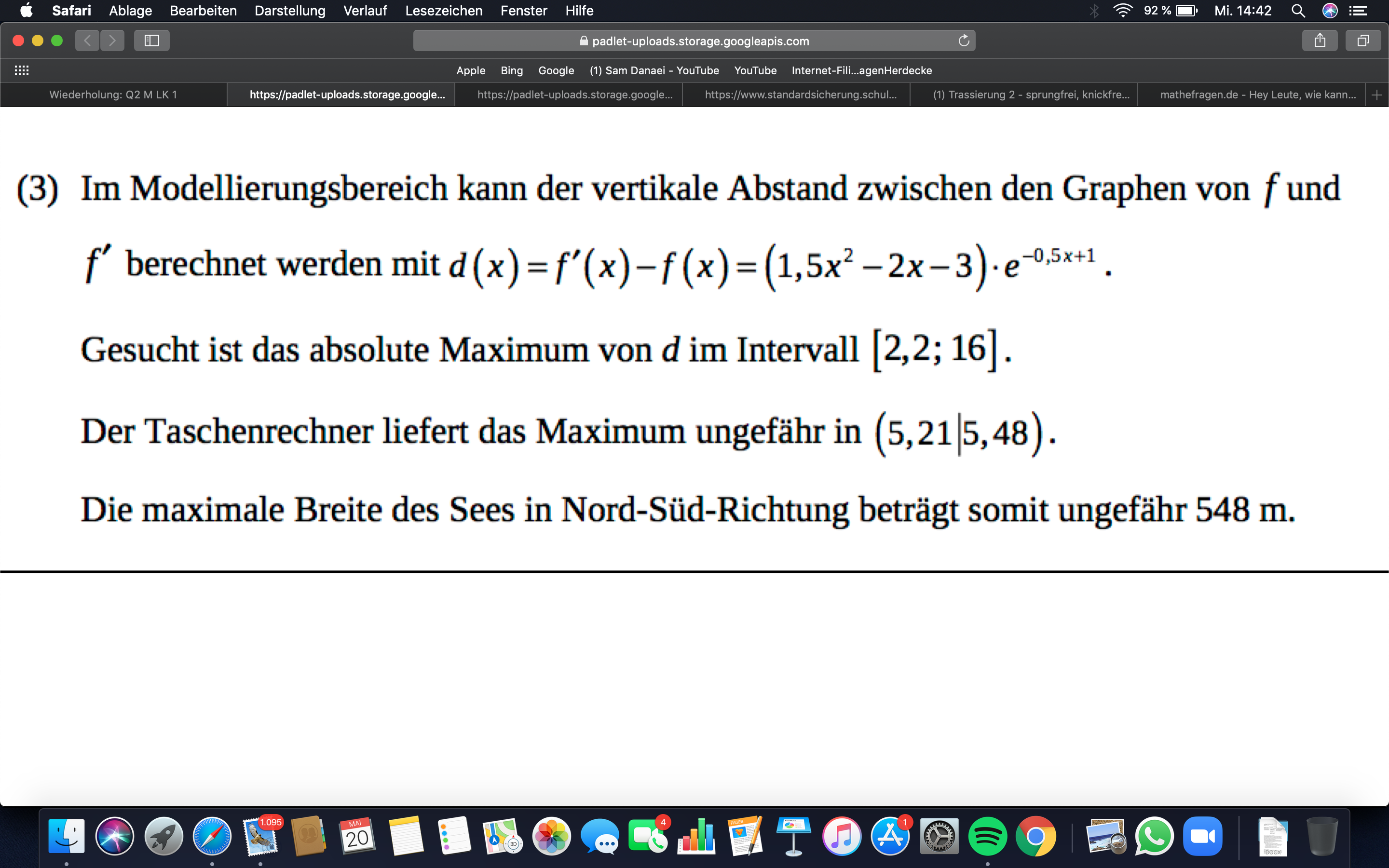Switch to the mathefragen.de tab

1251,95
